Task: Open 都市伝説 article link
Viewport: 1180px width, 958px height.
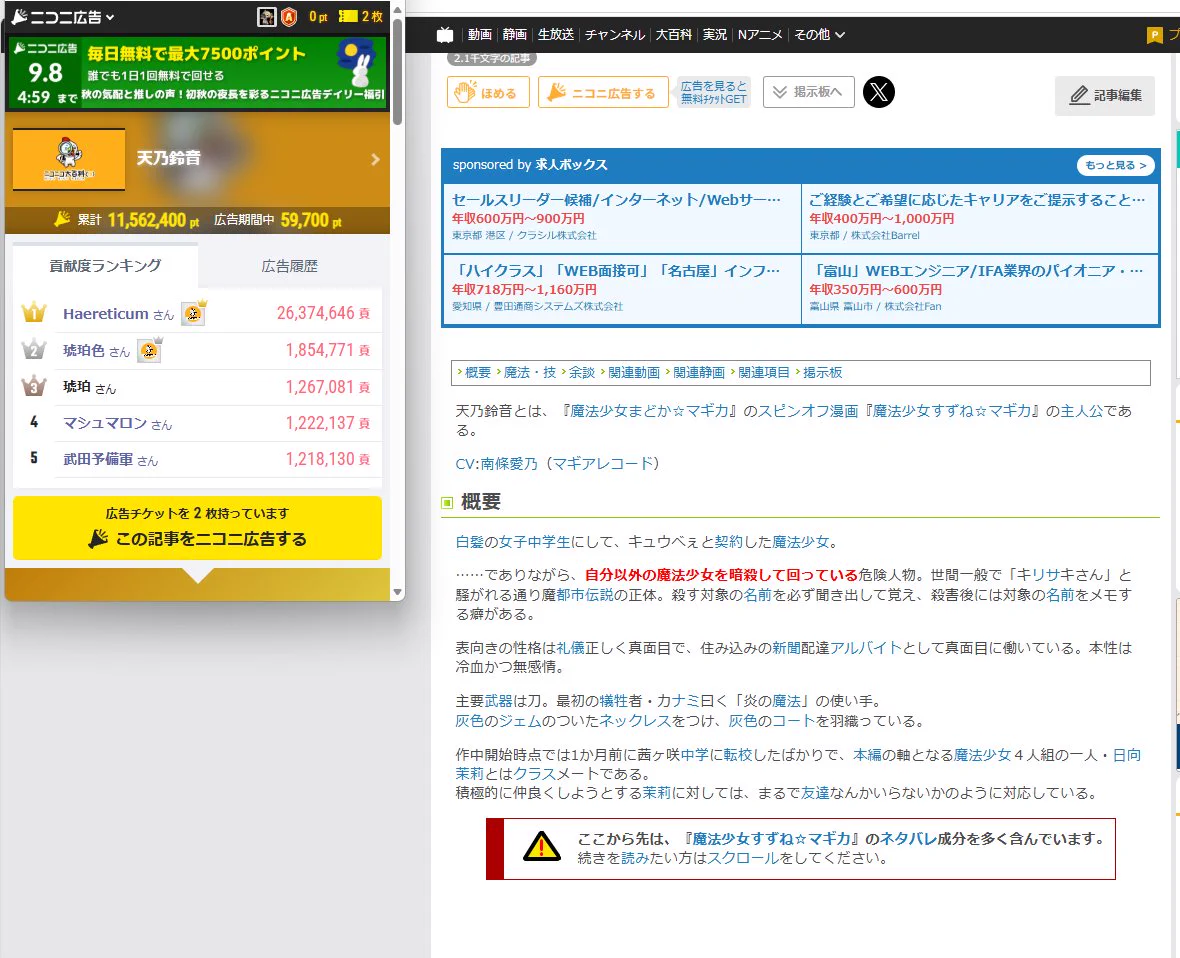Action: (x=585, y=595)
